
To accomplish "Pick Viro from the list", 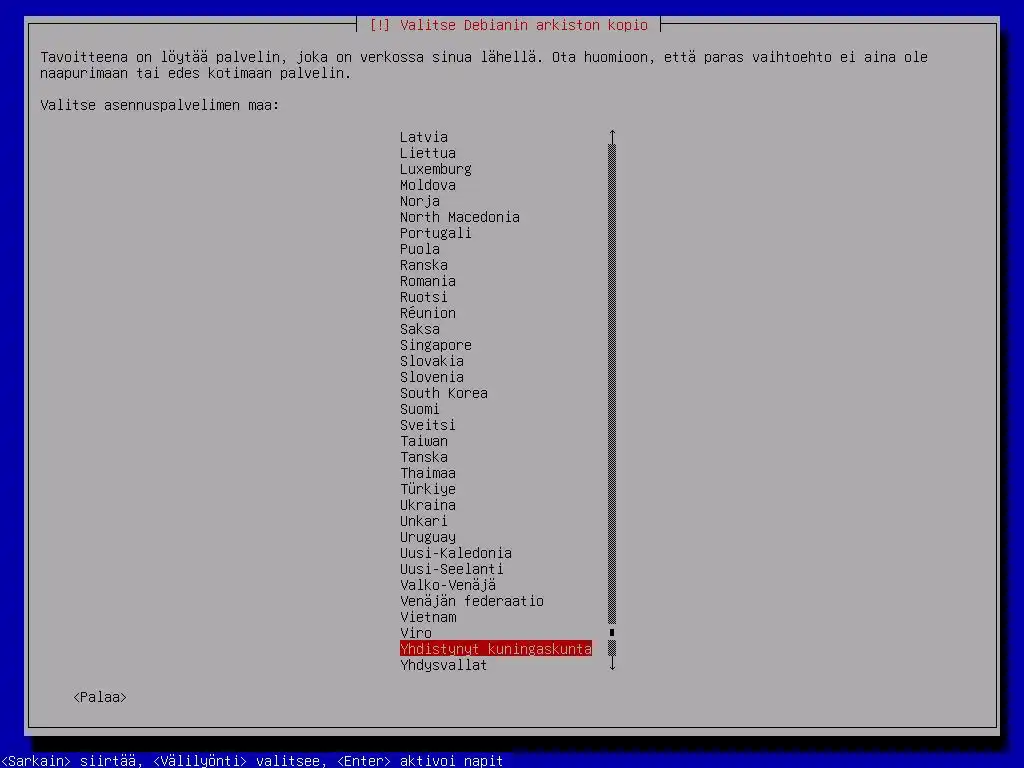I will tap(416, 633).
